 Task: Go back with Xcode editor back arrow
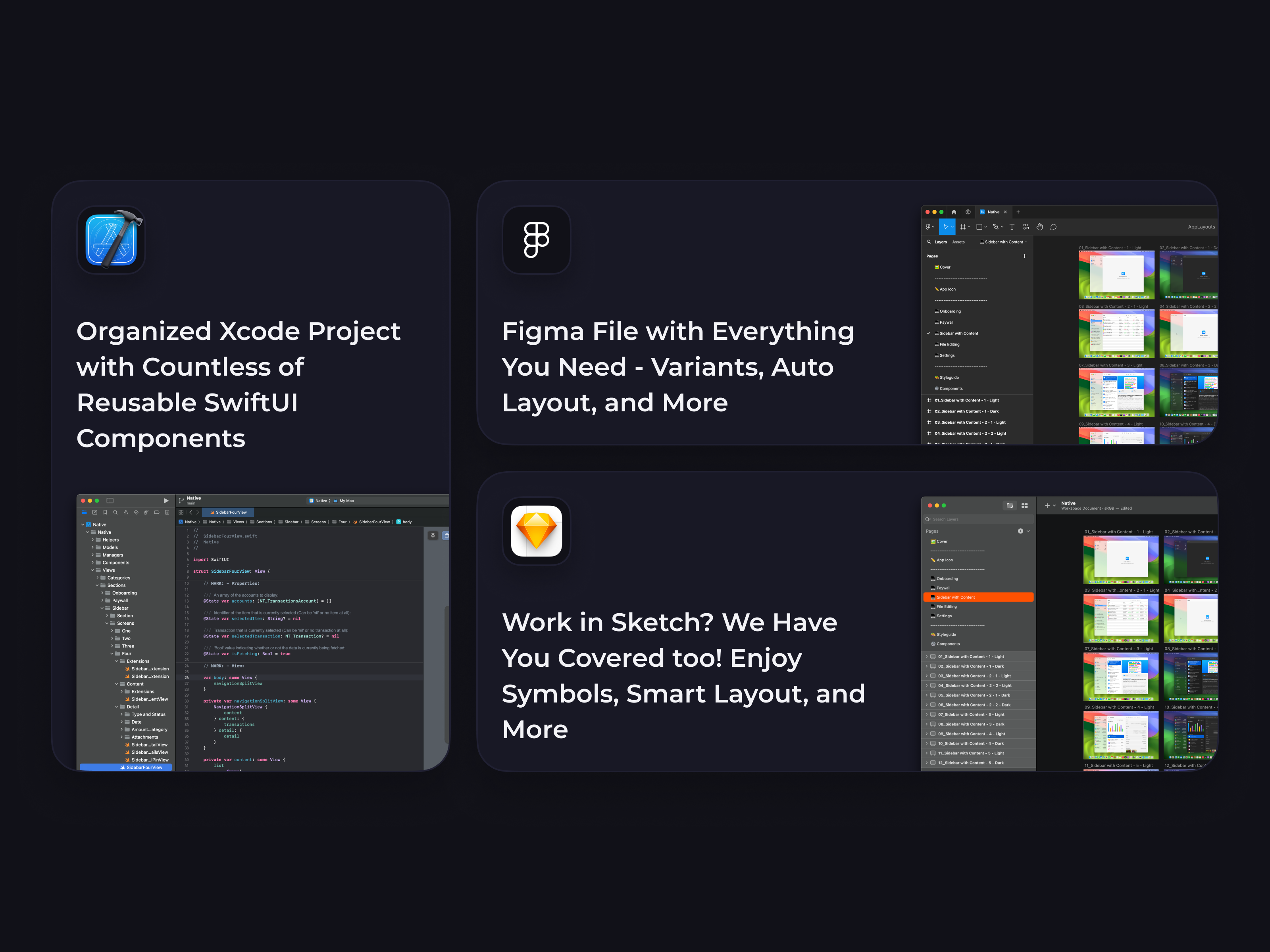[x=190, y=512]
